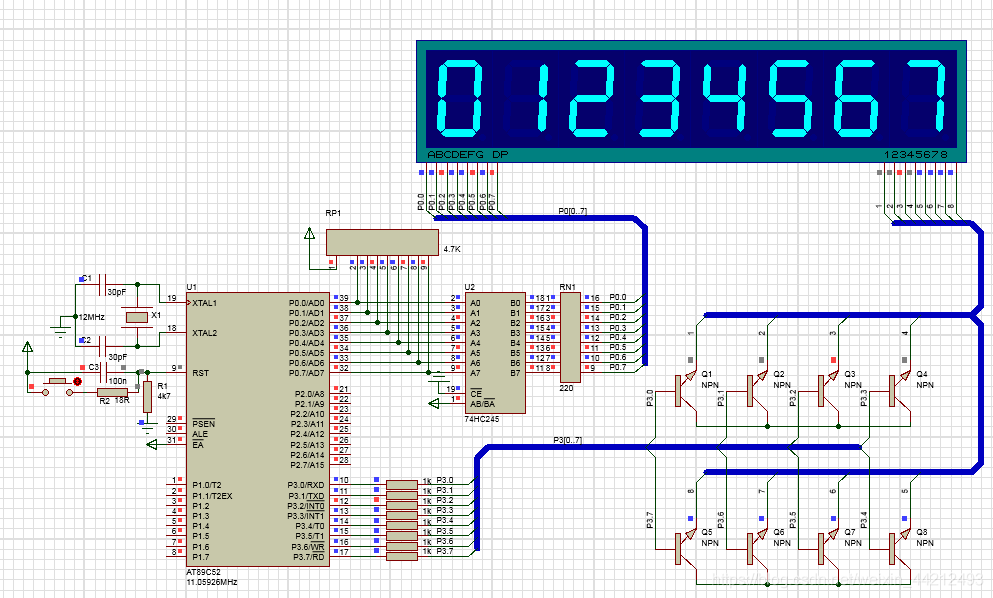Click the XTAL1 pin label

(205, 303)
